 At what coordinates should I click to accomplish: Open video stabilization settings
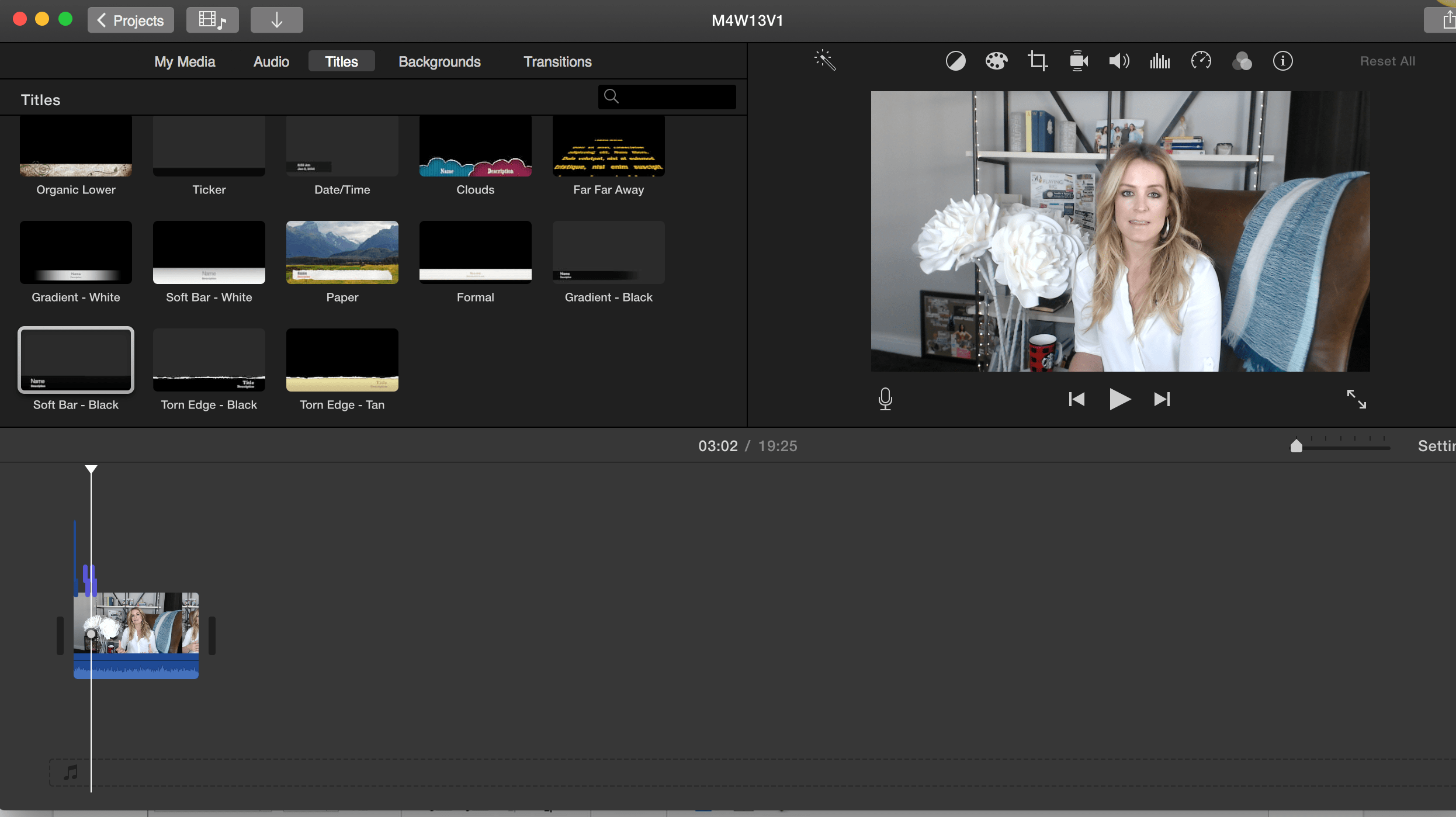click(1078, 60)
